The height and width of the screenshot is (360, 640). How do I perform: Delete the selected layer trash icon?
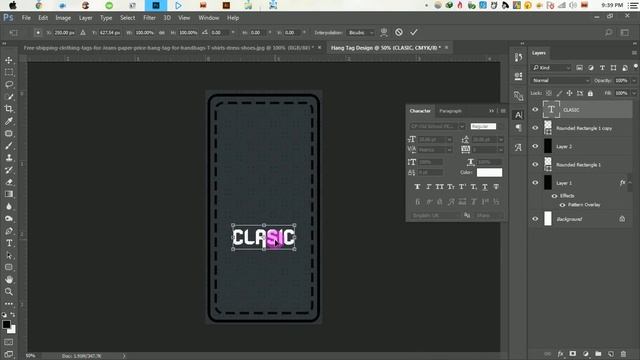coord(623,353)
